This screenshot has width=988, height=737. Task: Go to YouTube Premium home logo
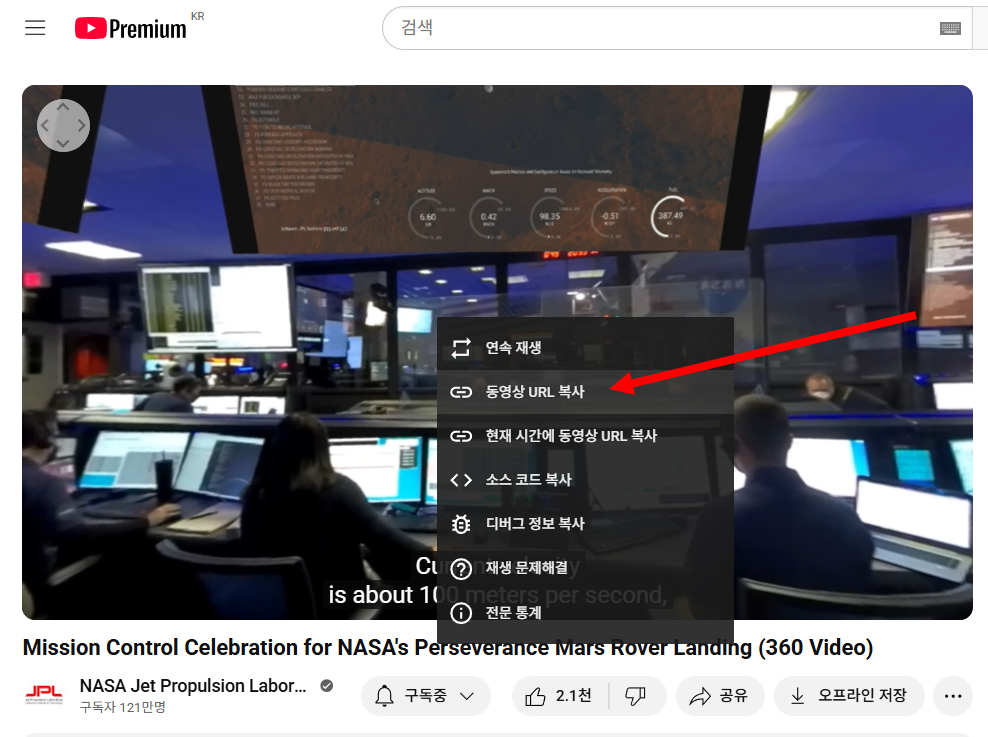[x=131, y=28]
